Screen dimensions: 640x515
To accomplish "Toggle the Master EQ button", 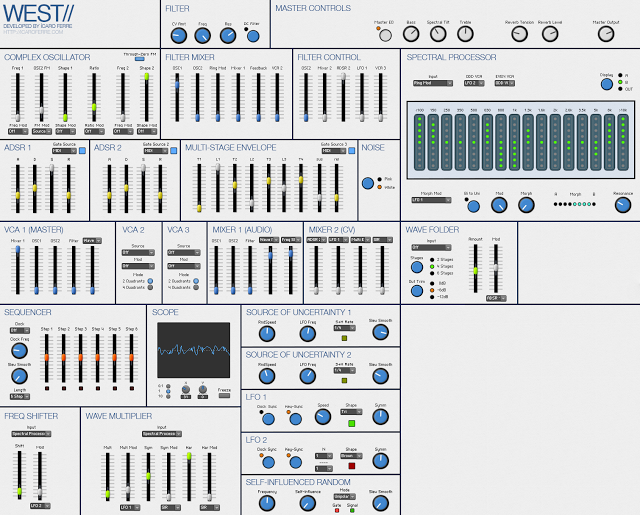I will coord(385,36).
